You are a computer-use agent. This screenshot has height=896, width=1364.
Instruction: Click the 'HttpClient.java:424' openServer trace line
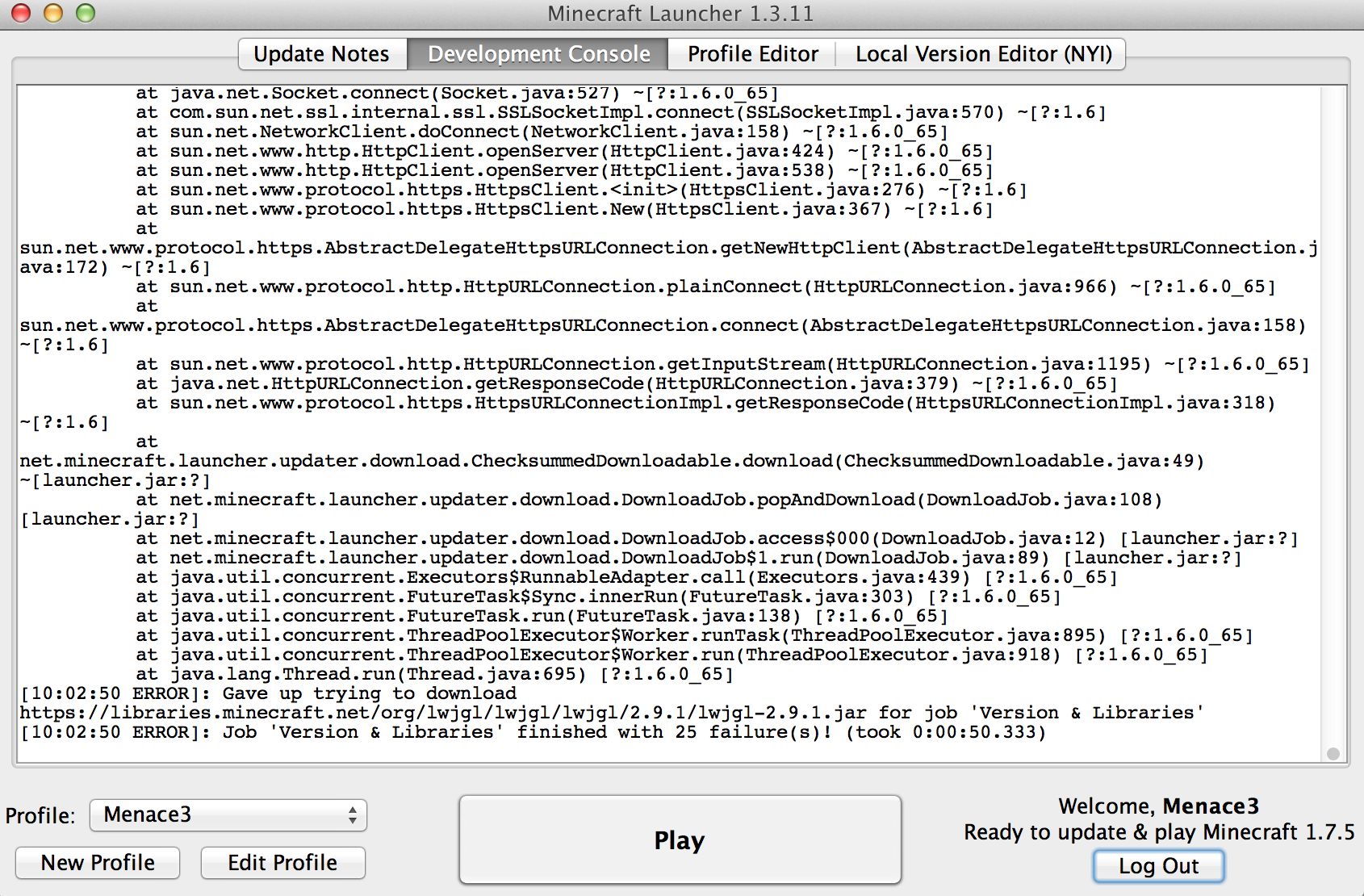pyautogui.click(x=564, y=151)
